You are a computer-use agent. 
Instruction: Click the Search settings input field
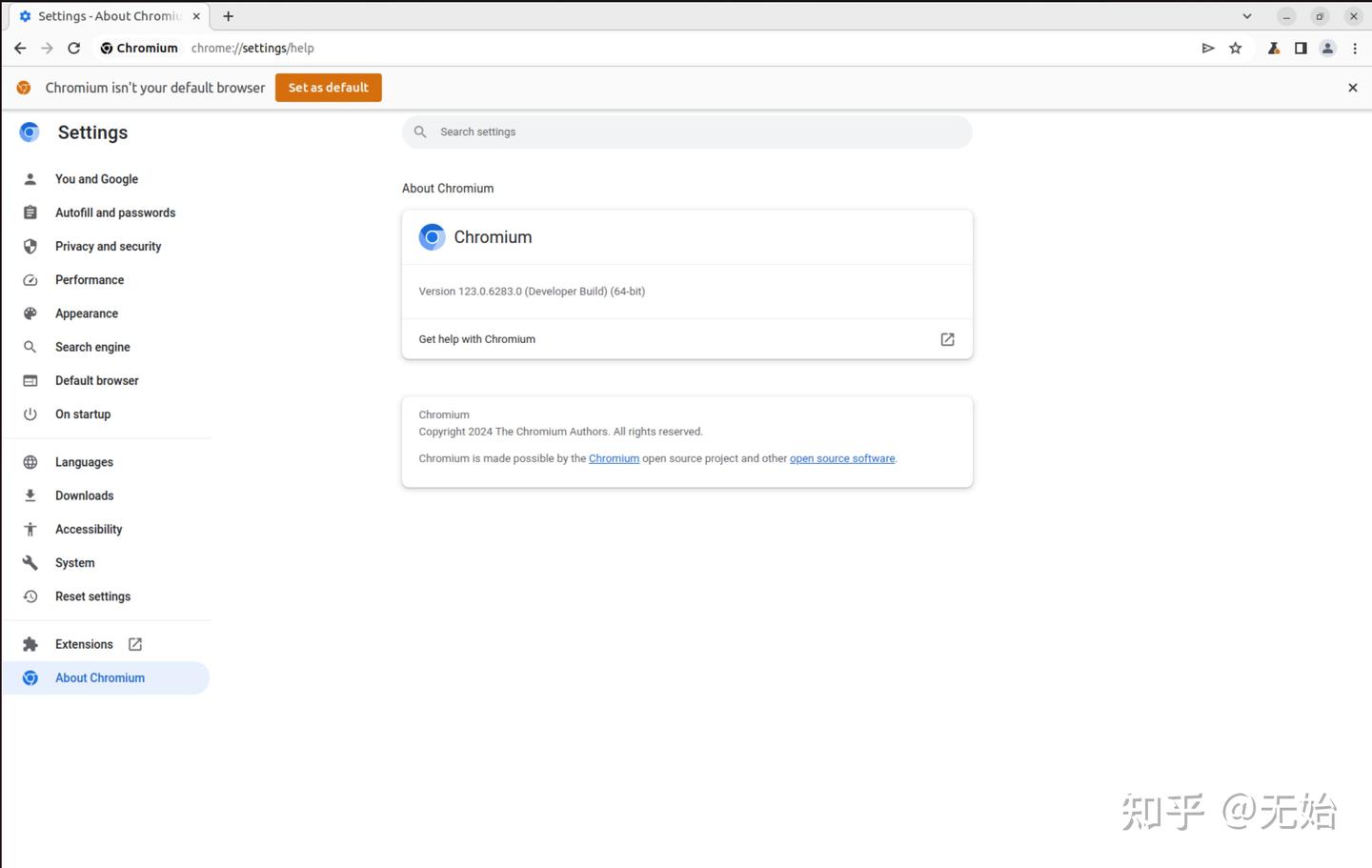[686, 131]
